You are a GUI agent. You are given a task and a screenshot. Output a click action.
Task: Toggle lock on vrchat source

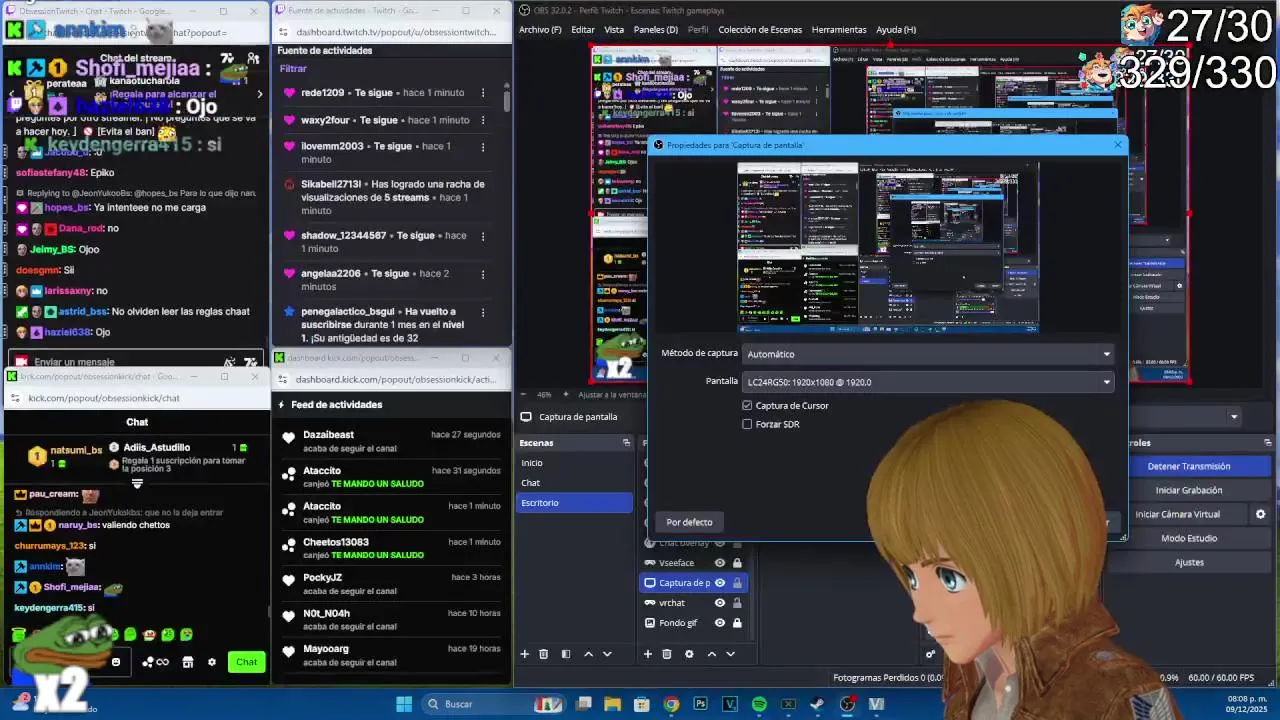(x=737, y=603)
